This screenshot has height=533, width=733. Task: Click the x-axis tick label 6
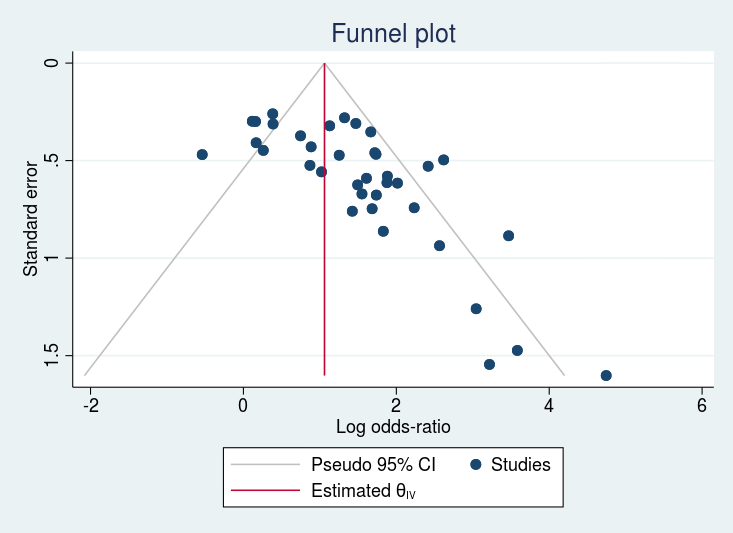[x=701, y=405]
